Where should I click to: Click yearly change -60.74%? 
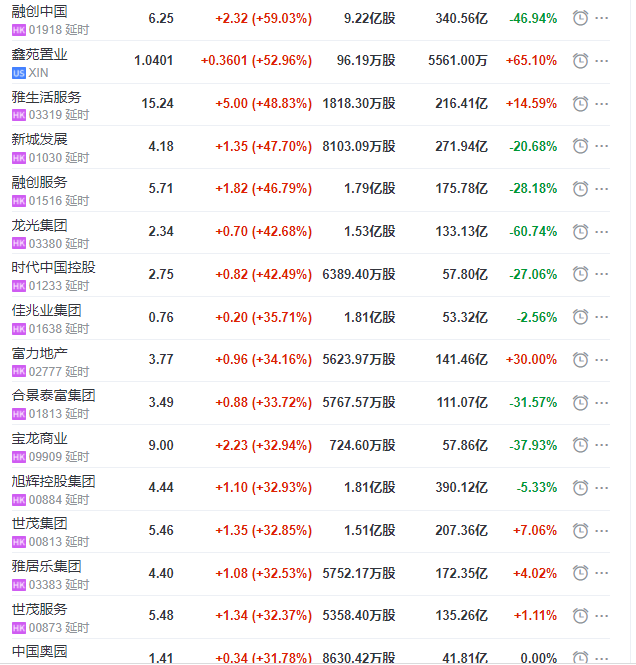533,232
